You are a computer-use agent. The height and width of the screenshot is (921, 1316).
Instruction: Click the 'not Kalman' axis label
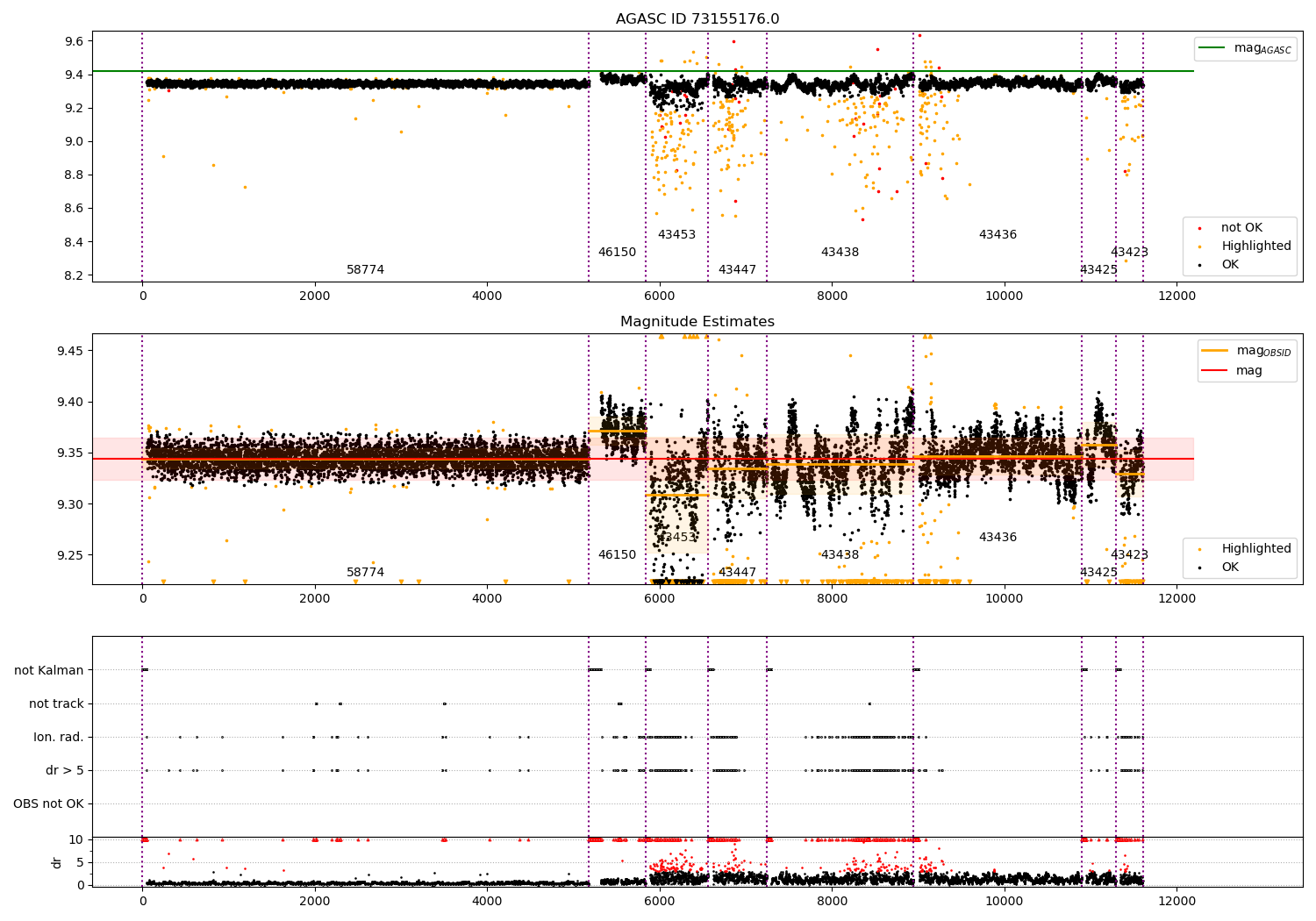(x=49, y=670)
